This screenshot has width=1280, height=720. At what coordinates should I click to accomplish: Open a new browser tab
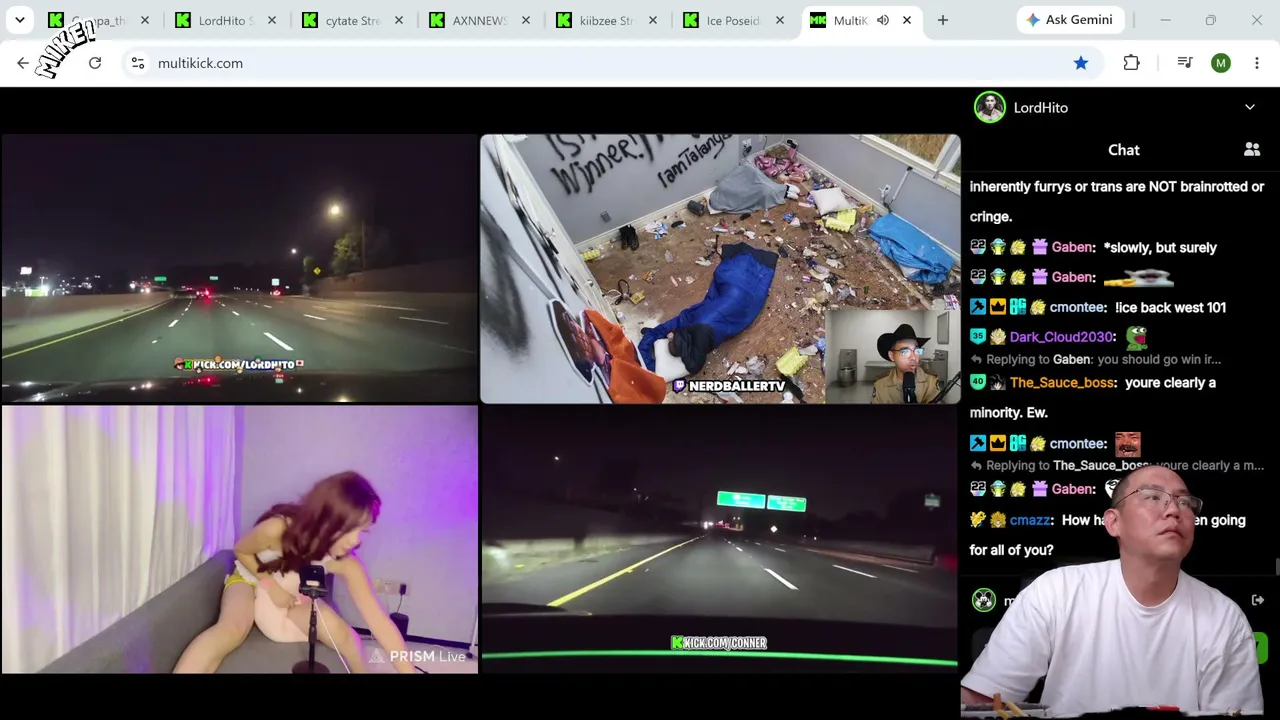[x=943, y=20]
